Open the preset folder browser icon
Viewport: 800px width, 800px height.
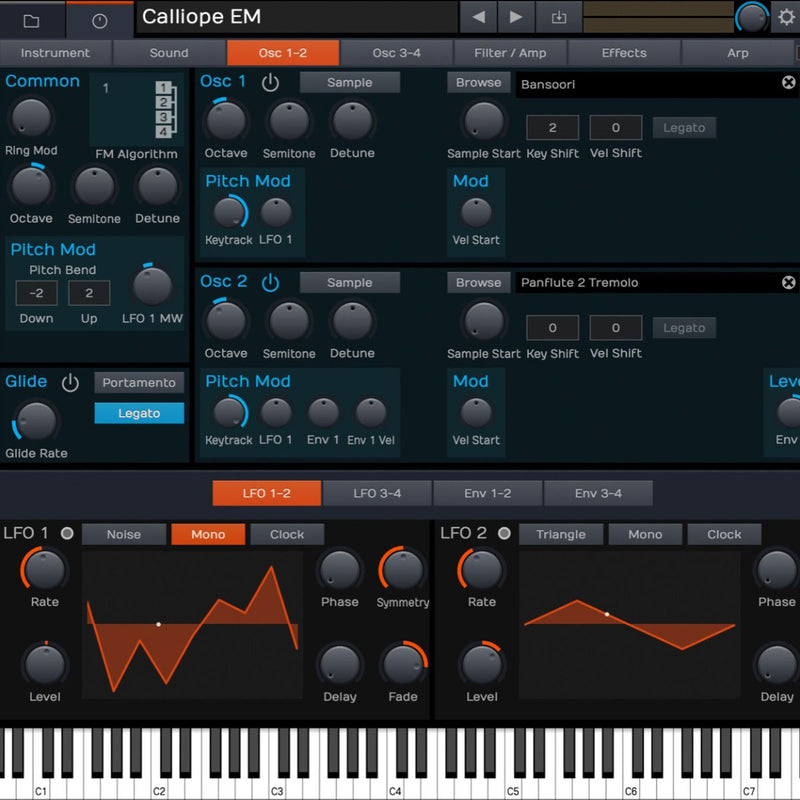tap(31, 20)
